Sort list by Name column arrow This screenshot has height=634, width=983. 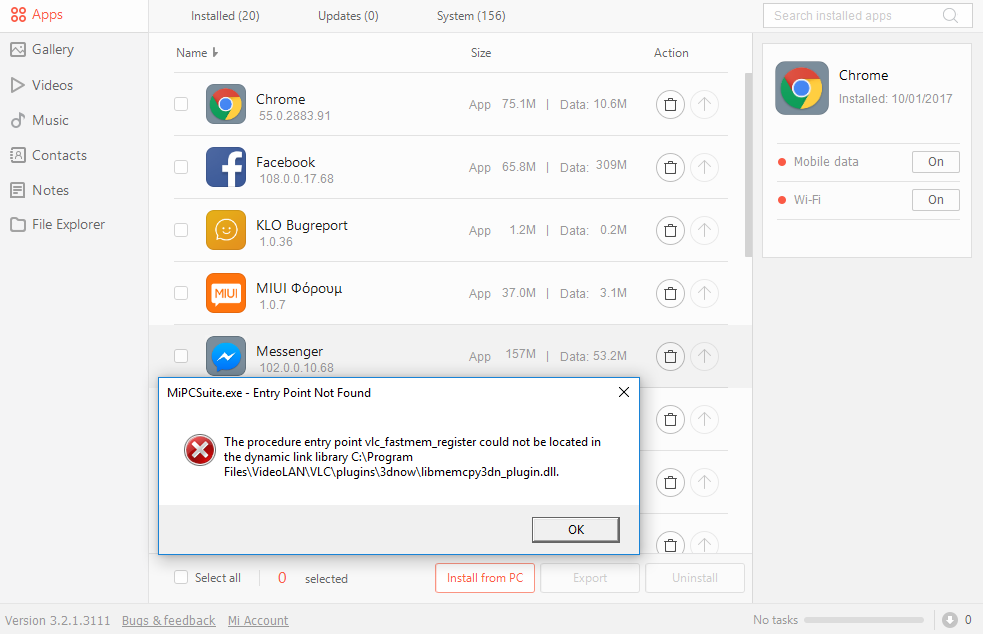(x=215, y=53)
